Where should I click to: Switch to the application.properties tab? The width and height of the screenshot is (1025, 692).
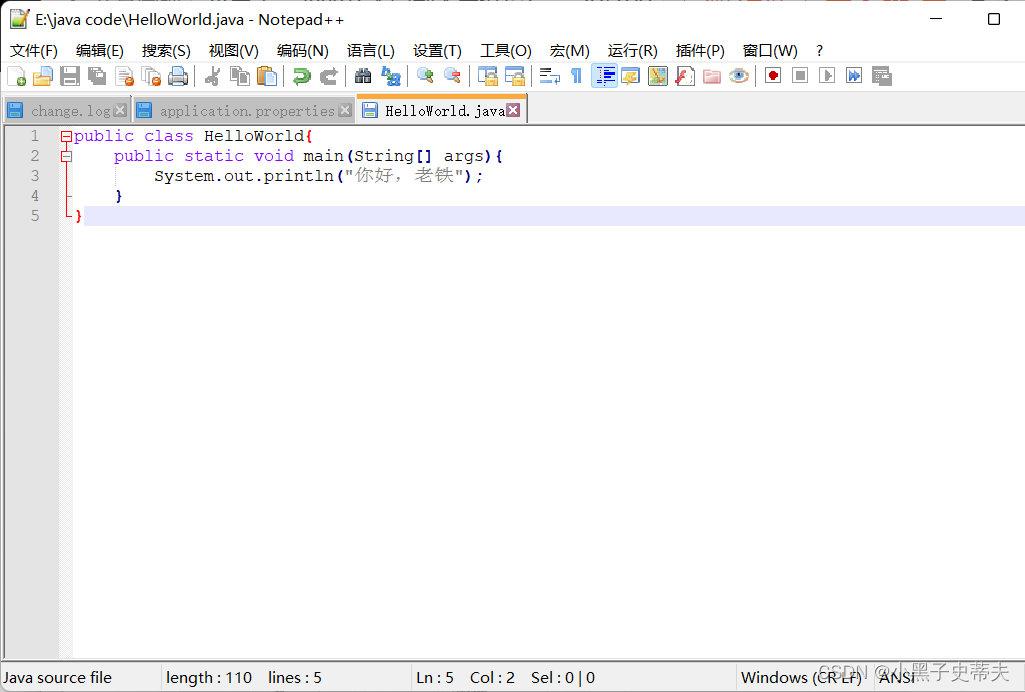pos(243,110)
